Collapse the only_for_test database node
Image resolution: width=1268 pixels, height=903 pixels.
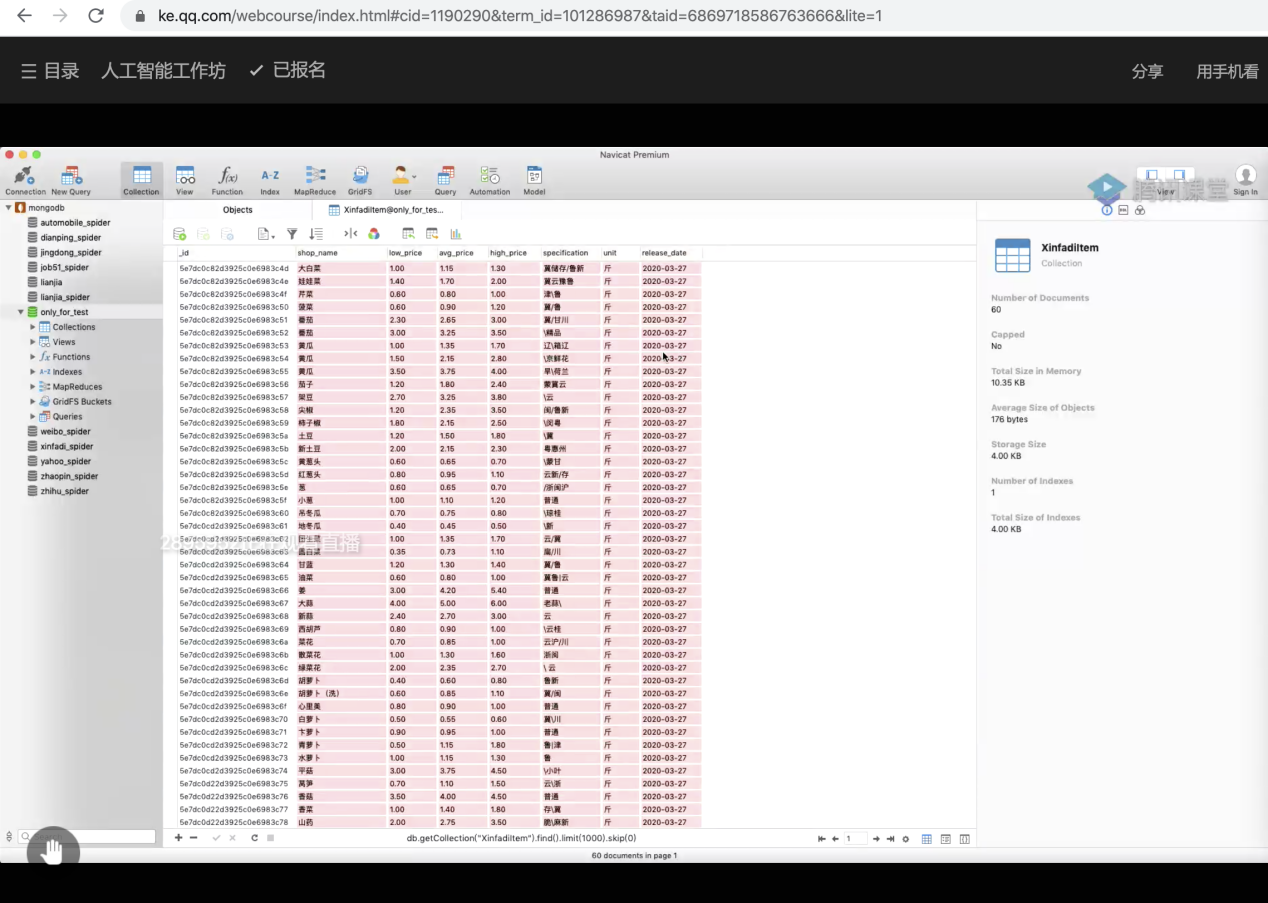(x=21, y=312)
